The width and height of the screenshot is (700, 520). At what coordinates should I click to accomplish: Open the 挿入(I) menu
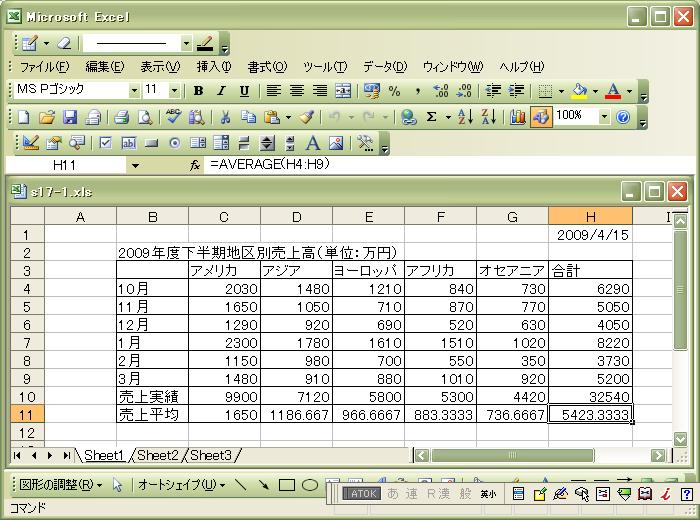(x=214, y=67)
